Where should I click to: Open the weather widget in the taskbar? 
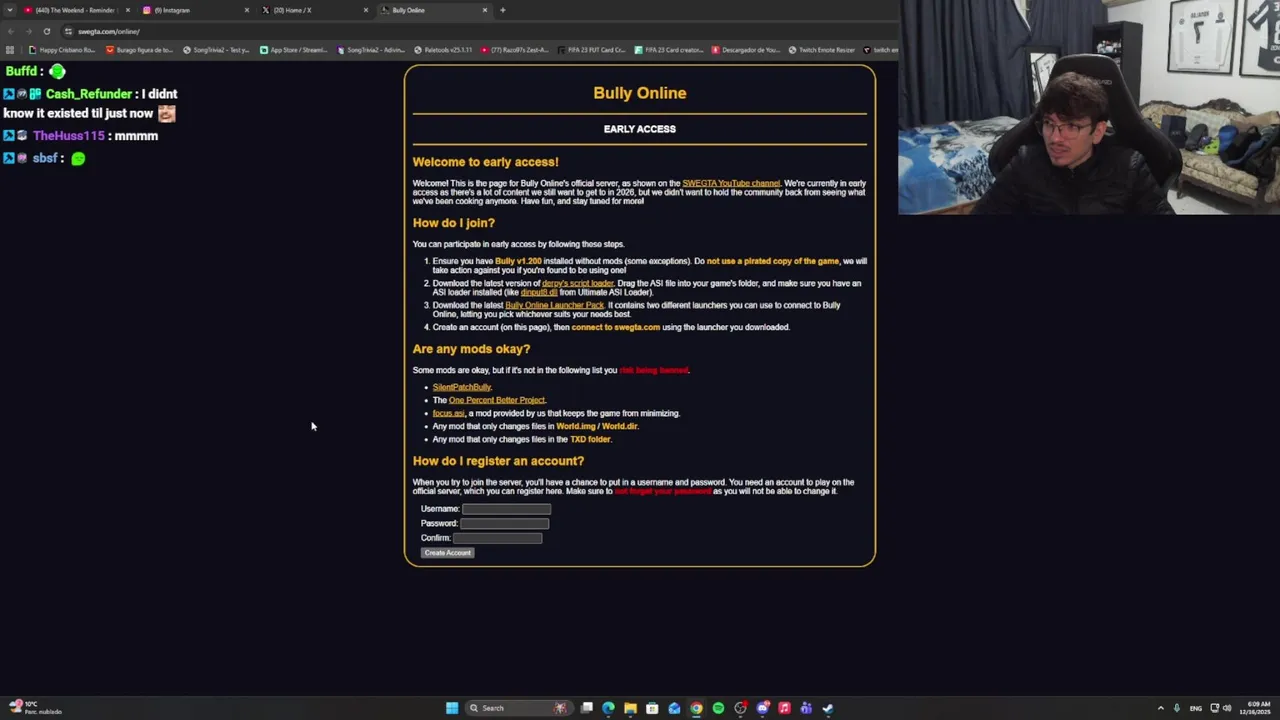point(35,708)
